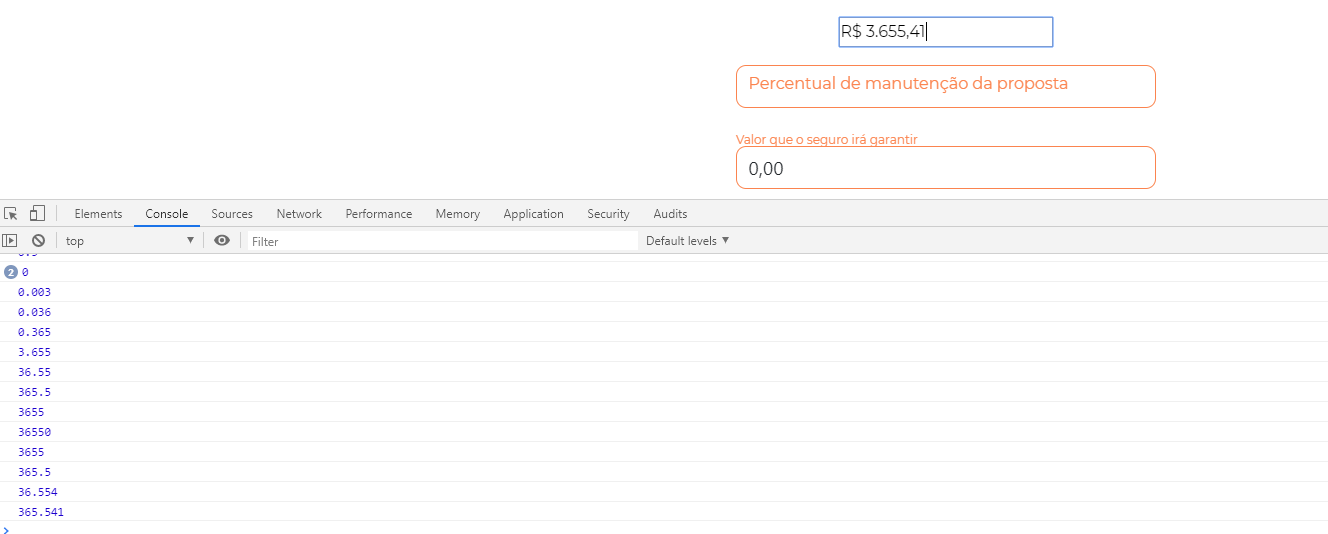This screenshot has height=534, width=1328.
Task: Focus the R$ 3.655,41 input field
Action: click(x=946, y=32)
